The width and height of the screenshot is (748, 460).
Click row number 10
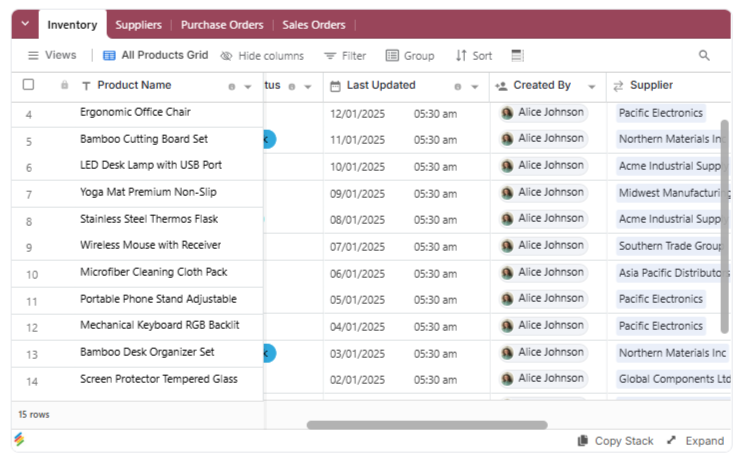tap(32, 275)
